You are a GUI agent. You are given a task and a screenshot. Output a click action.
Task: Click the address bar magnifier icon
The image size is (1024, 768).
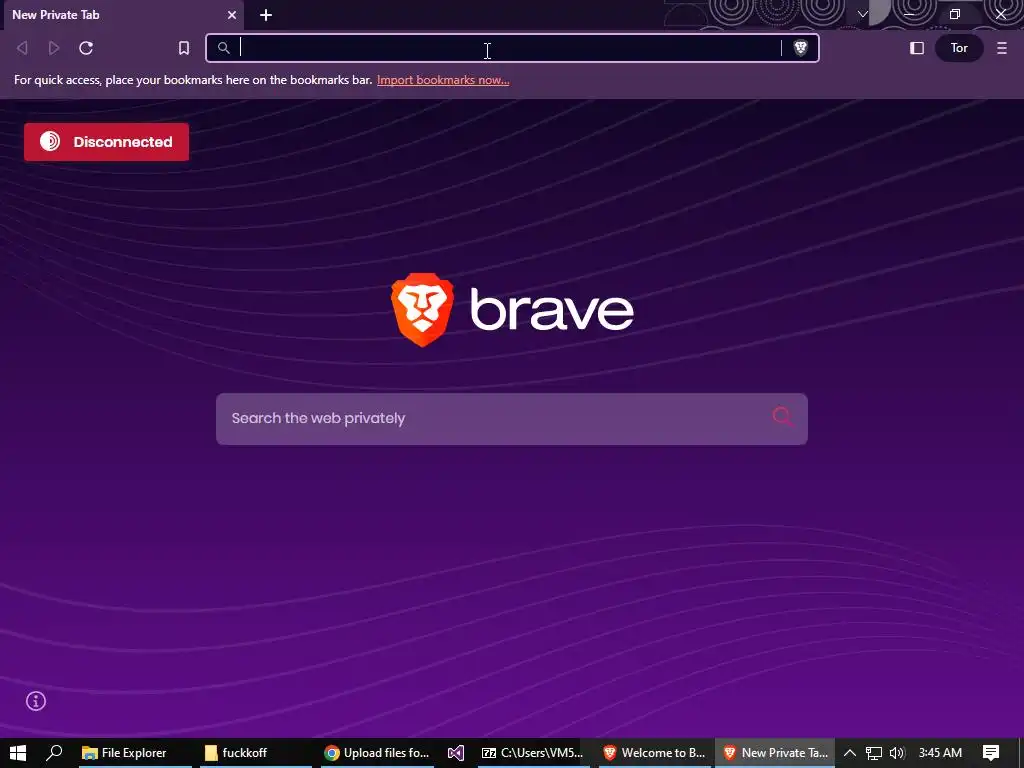(223, 48)
